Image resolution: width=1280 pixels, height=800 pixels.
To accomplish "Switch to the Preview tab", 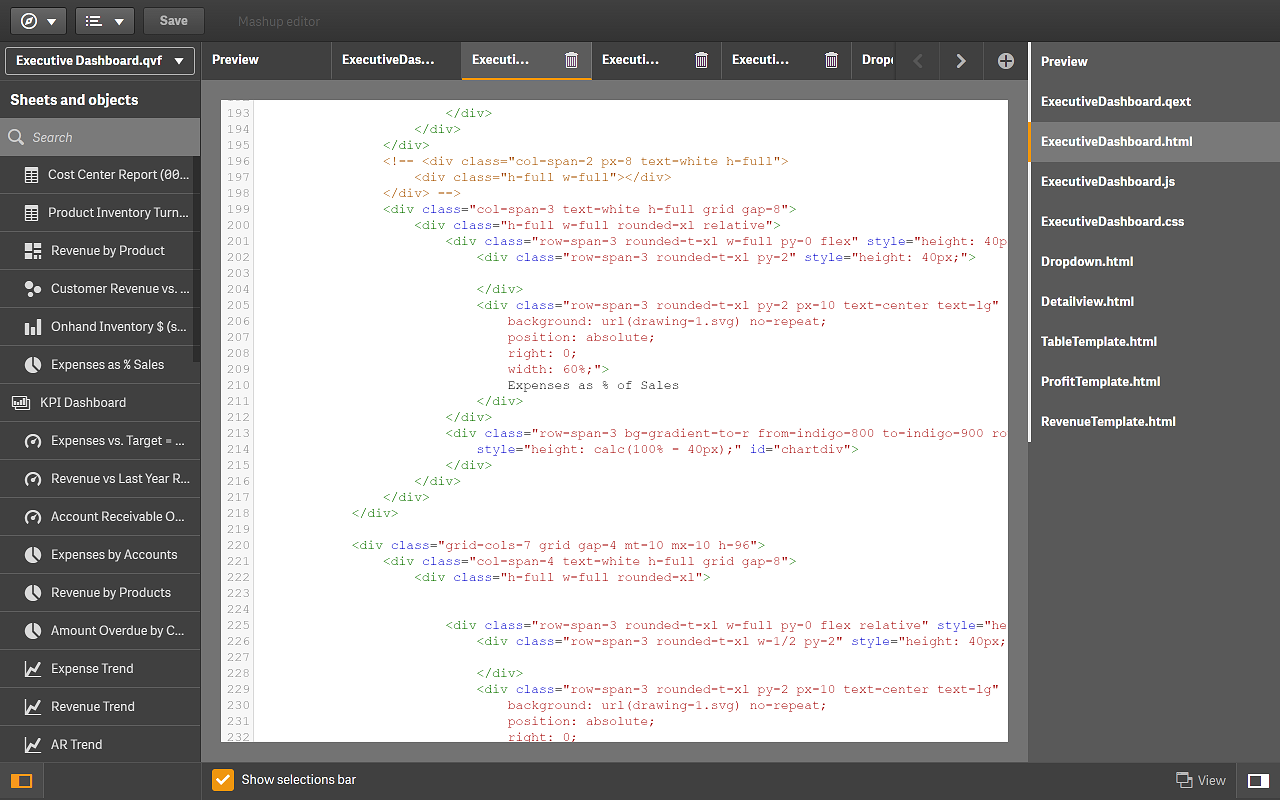I will click(235, 59).
